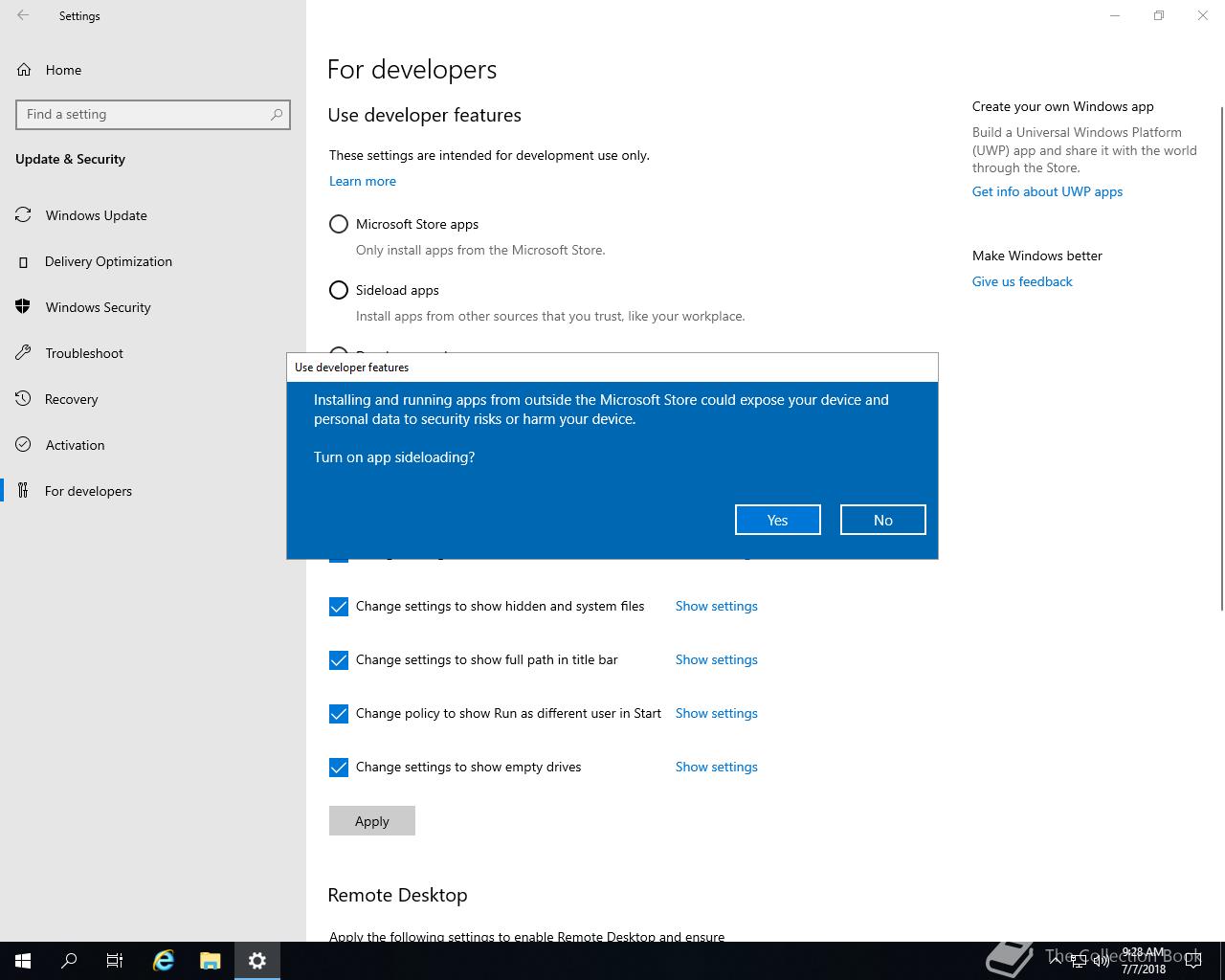Click the search magnifier in Find a setting
1225x980 pixels.
277,114
